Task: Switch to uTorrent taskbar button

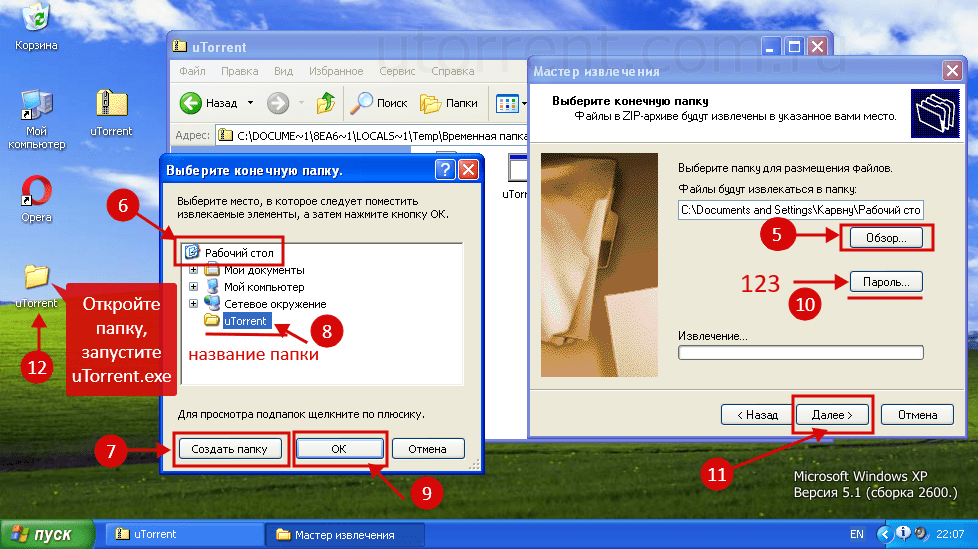Action: (184, 534)
